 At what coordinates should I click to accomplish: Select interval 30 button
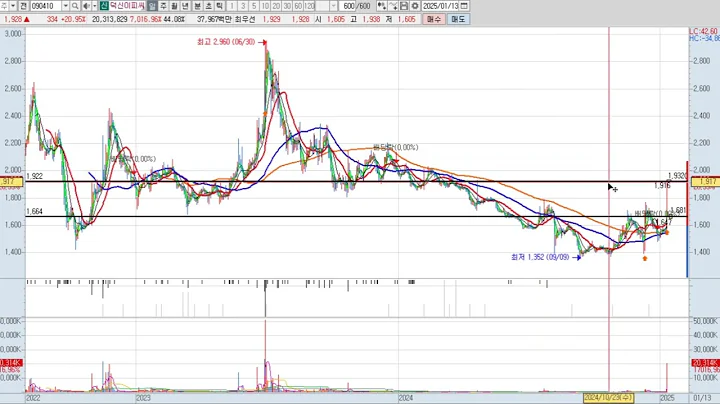pos(287,6)
